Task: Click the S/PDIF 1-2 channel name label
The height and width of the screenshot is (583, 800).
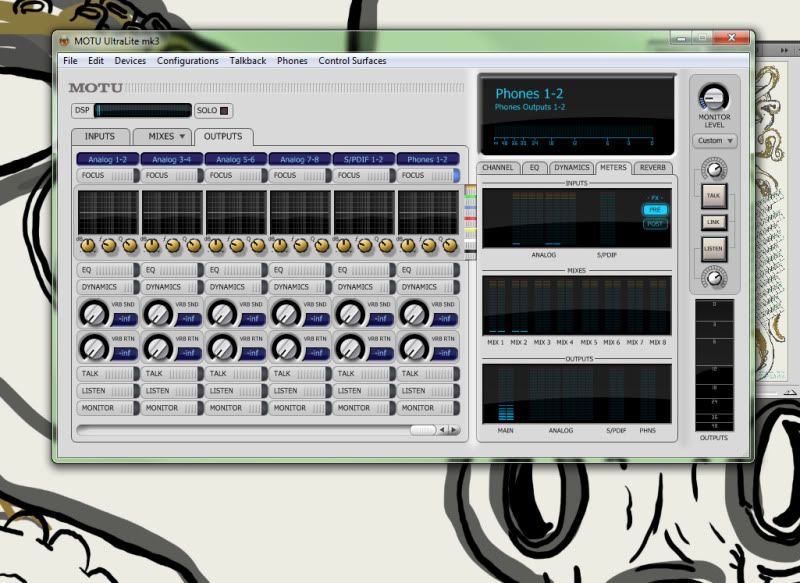Action: pyautogui.click(x=364, y=160)
